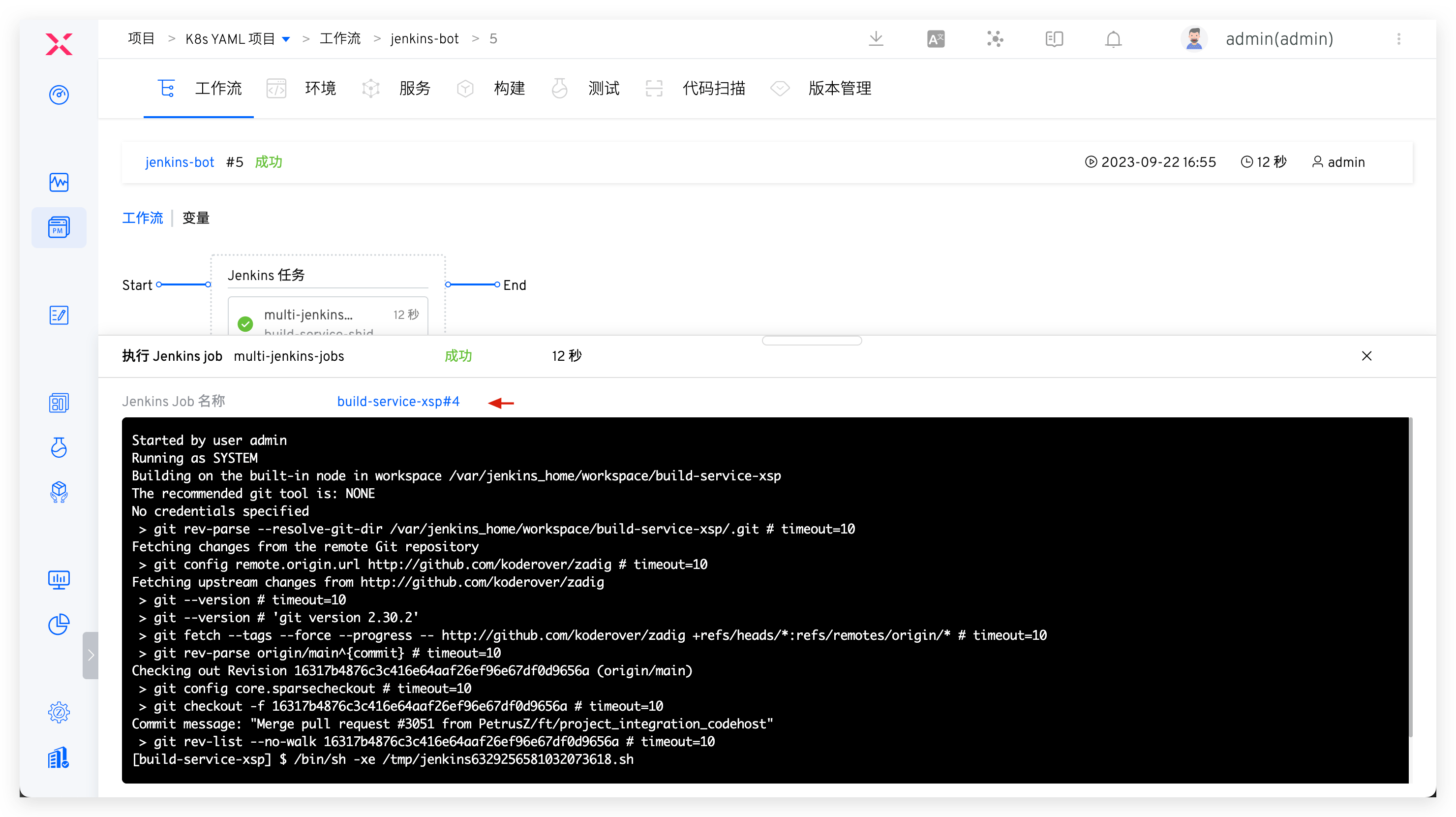Open the system settings gear sidebar icon
Viewport: 1456px width, 817px height.
pos(59,712)
